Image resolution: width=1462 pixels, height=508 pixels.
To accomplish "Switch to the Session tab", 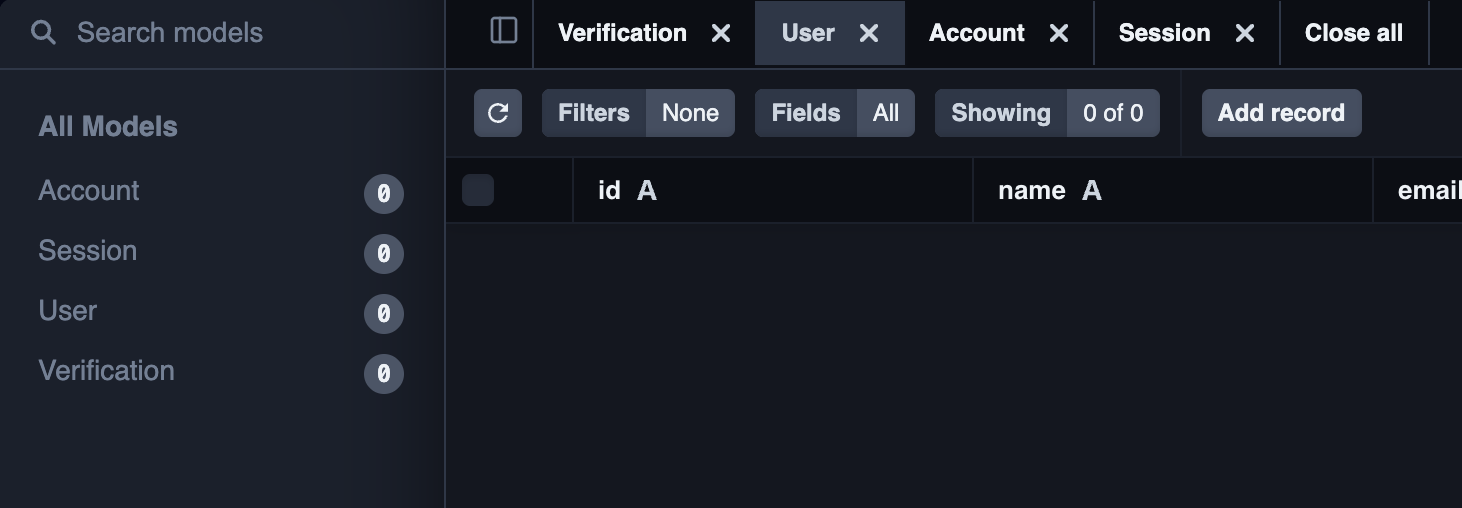I will click(1164, 33).
